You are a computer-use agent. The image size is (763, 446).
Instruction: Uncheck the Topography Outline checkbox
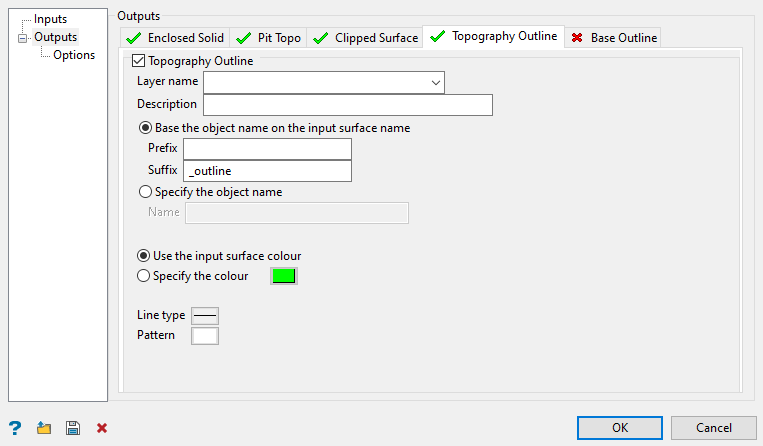point(139,61)
